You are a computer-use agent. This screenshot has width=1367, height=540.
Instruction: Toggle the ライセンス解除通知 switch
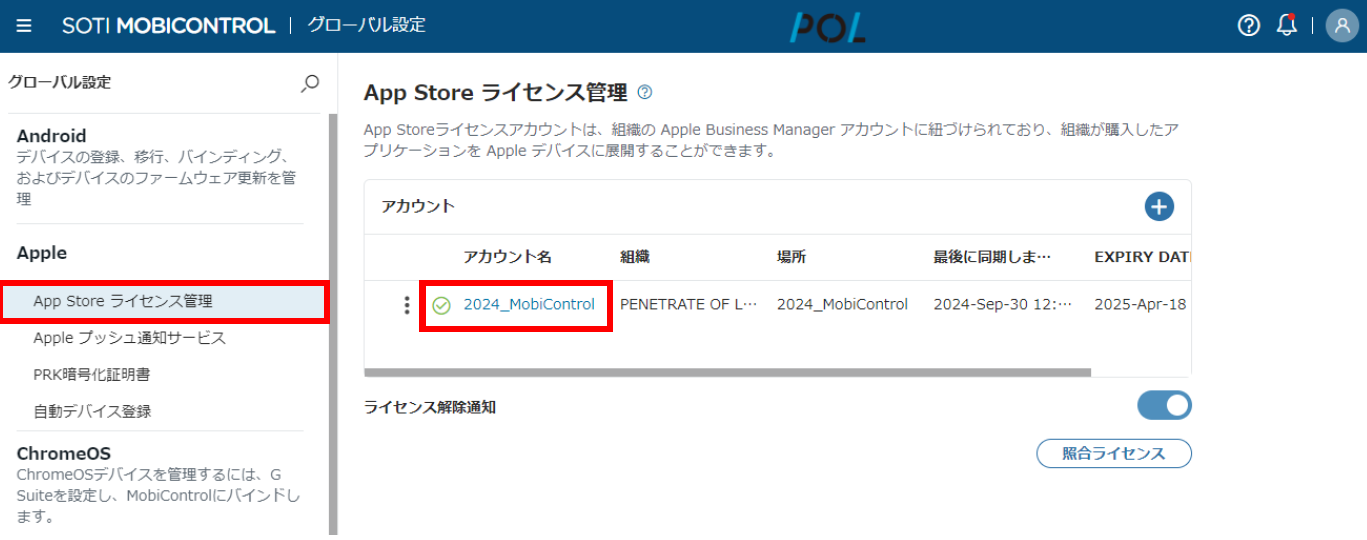[x=1164, y=405]
